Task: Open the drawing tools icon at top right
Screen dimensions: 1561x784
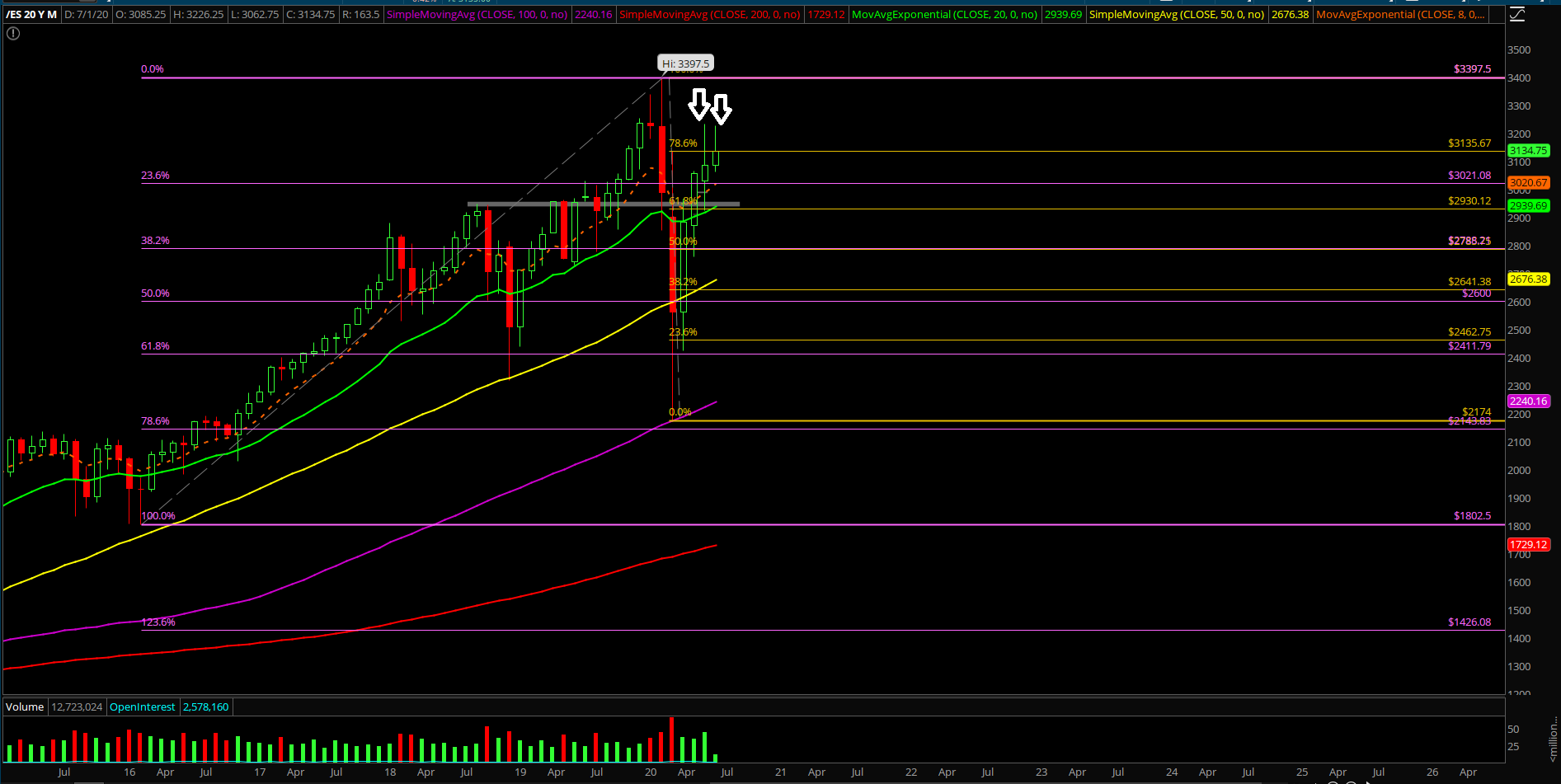Action: (1517, 14)
